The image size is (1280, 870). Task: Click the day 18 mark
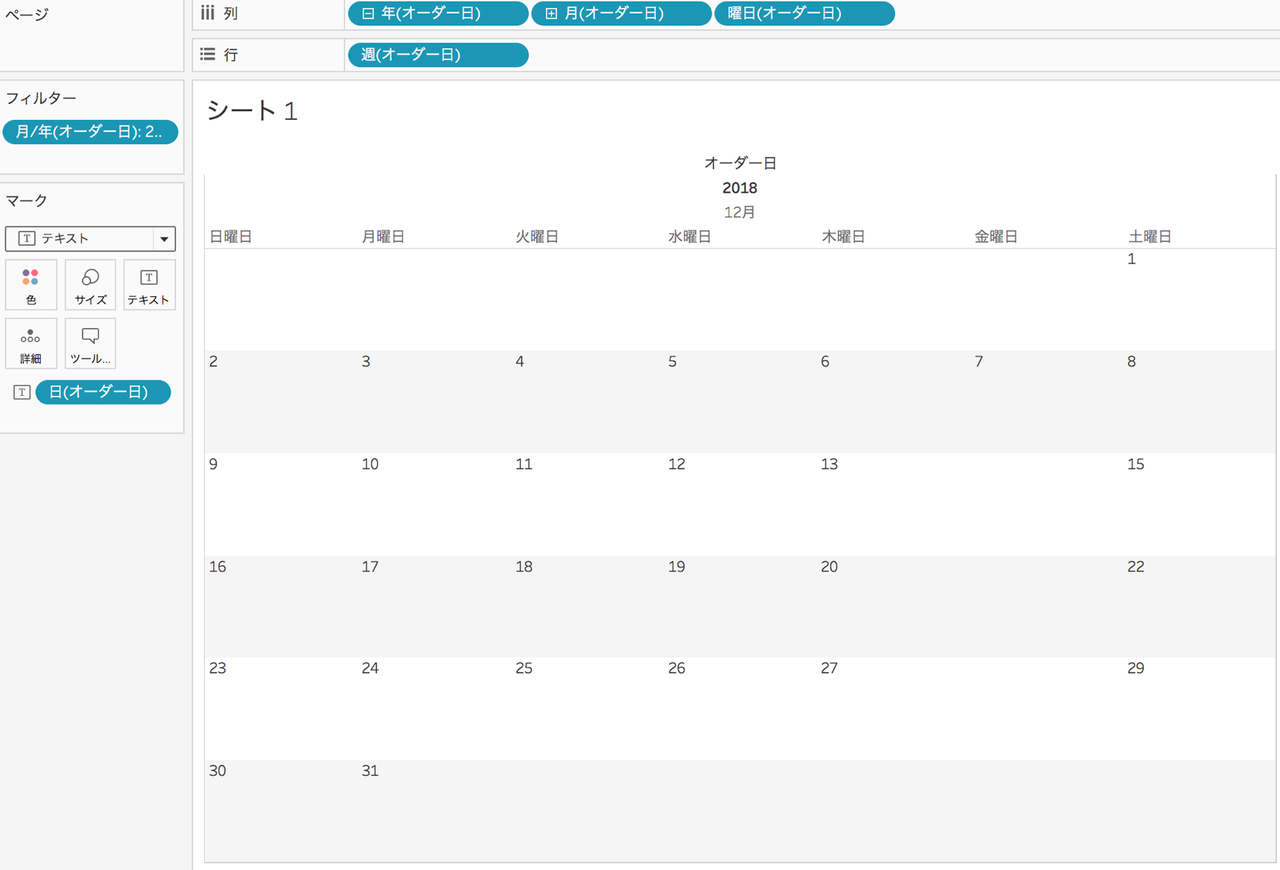[x=524, y=567]
